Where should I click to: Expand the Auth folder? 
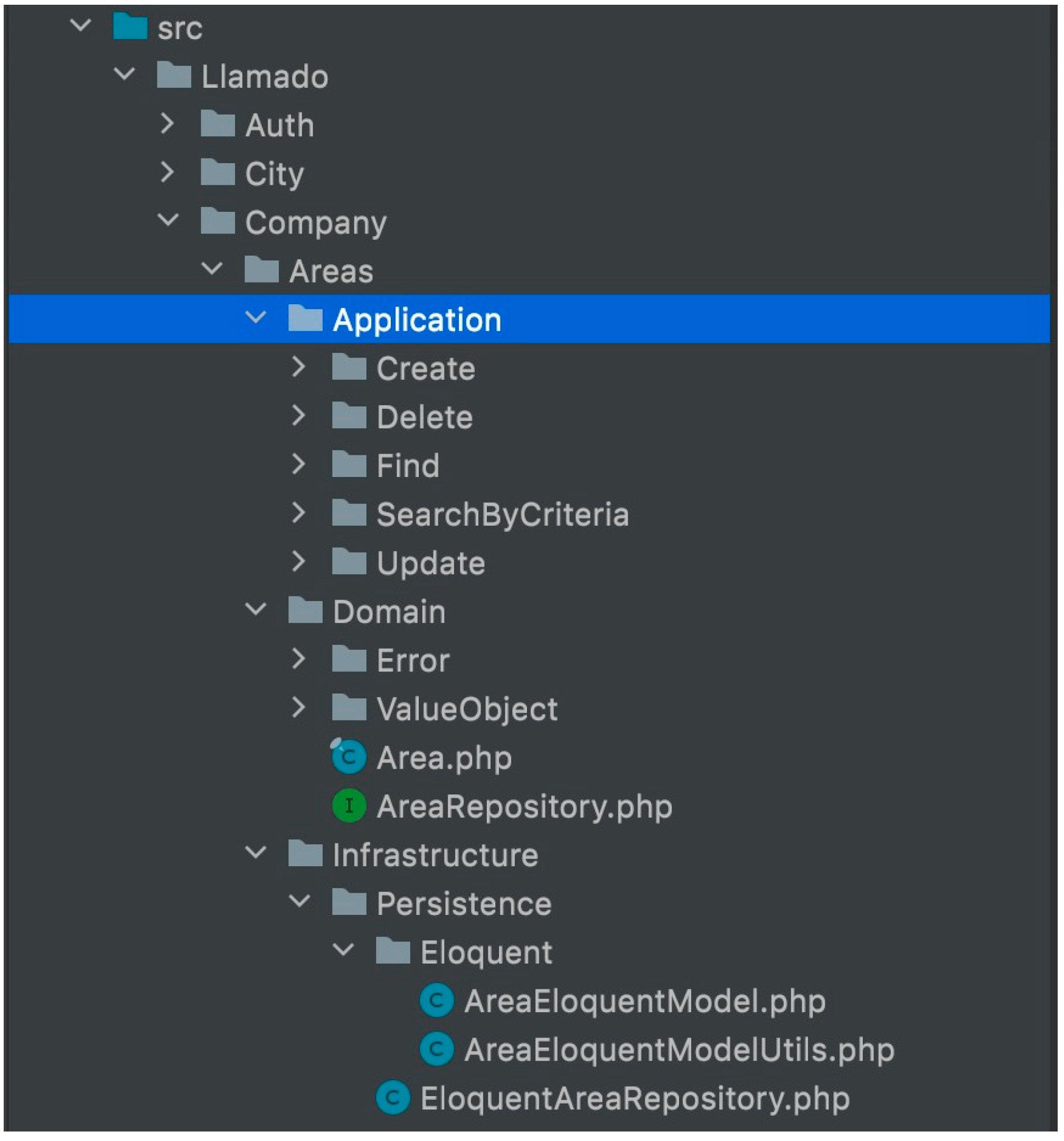point(167,124)
